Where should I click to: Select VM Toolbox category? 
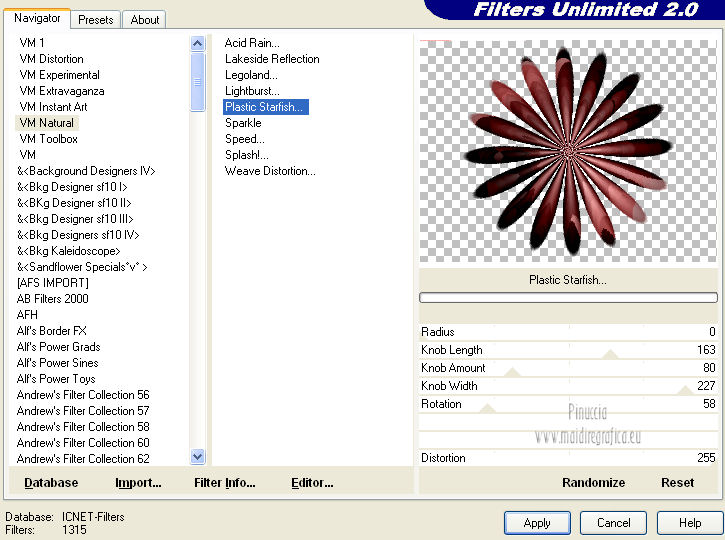point(48,139)
